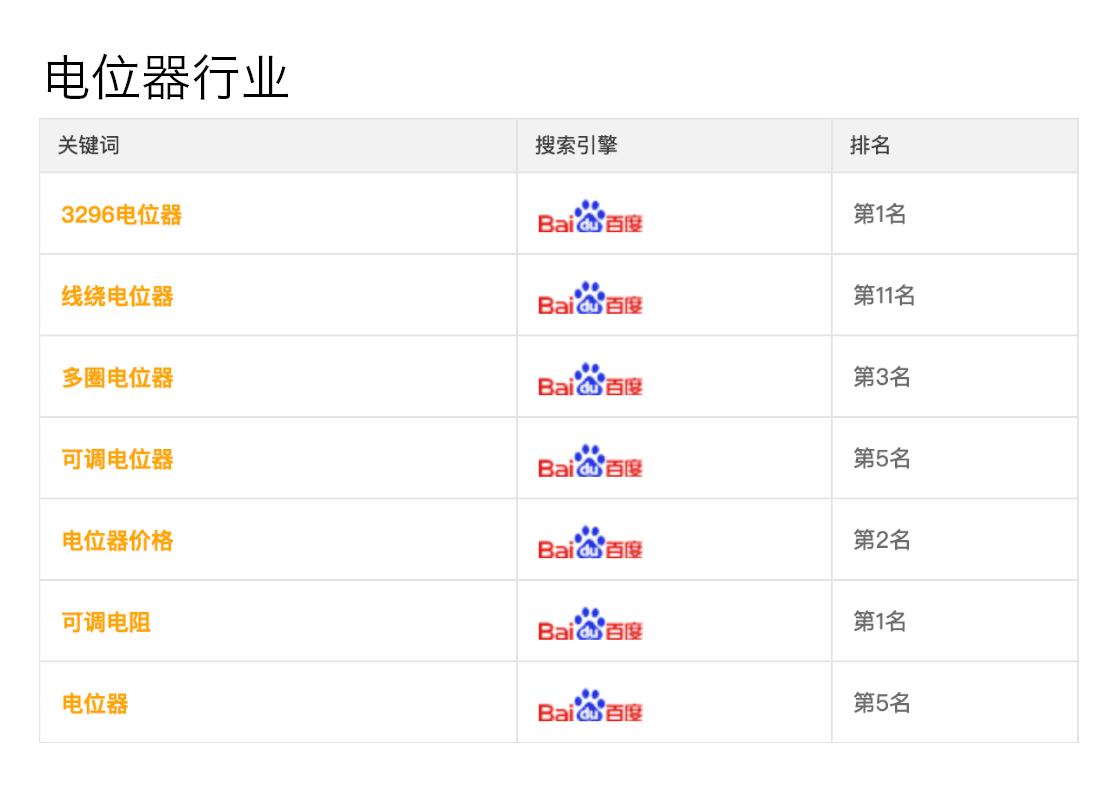Open the 多圈电位器 keyword link
The width and height of the screenshot is (1120, 786).
[x=117, y=377]
